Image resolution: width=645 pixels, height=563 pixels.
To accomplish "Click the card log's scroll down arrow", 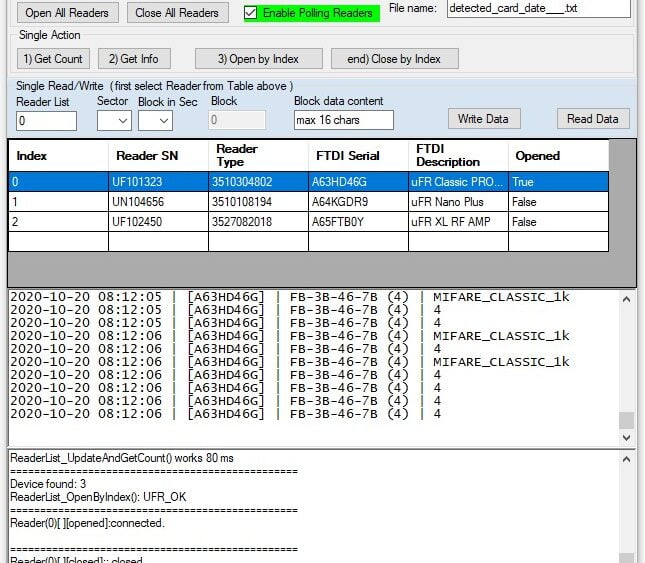I will pos(626,438).
